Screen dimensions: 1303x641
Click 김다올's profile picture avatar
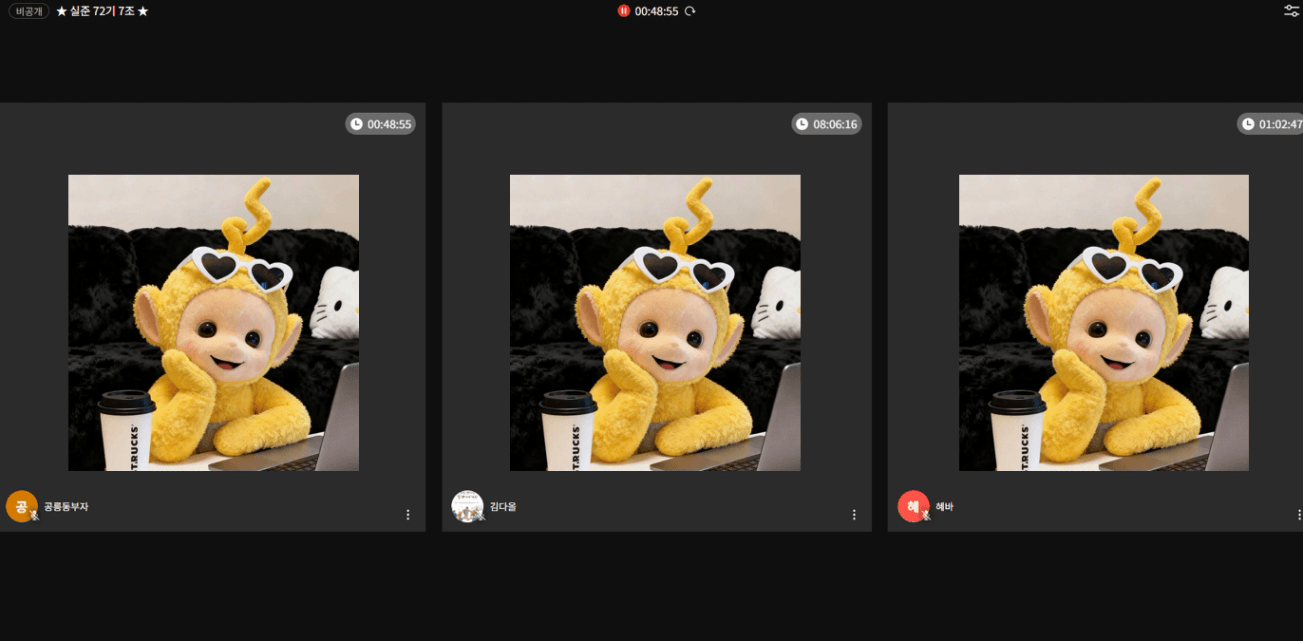coord(467,506)
